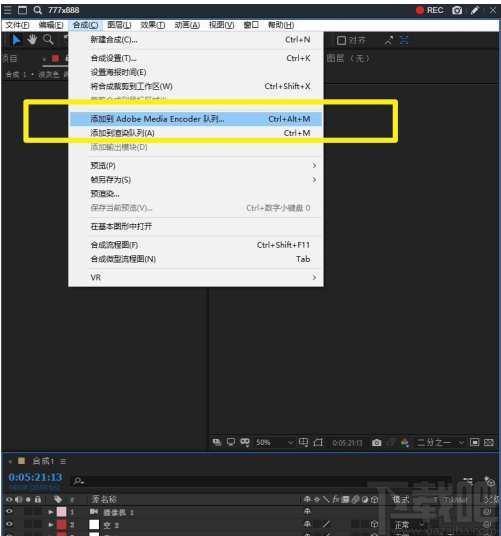Take viewer snapshot camera icon
Viewport: 501px width, 536px height.
(x=377, y=443)
